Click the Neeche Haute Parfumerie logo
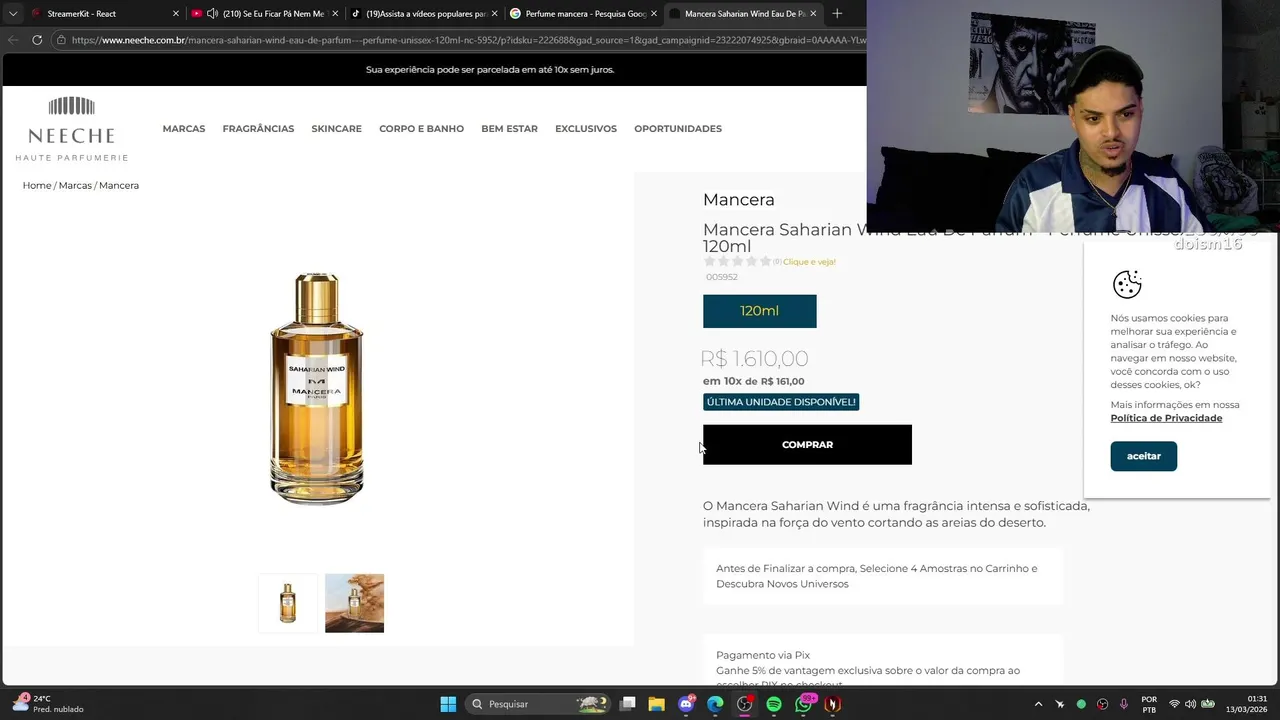This screenshot has width=1280, height=720. 72,129
